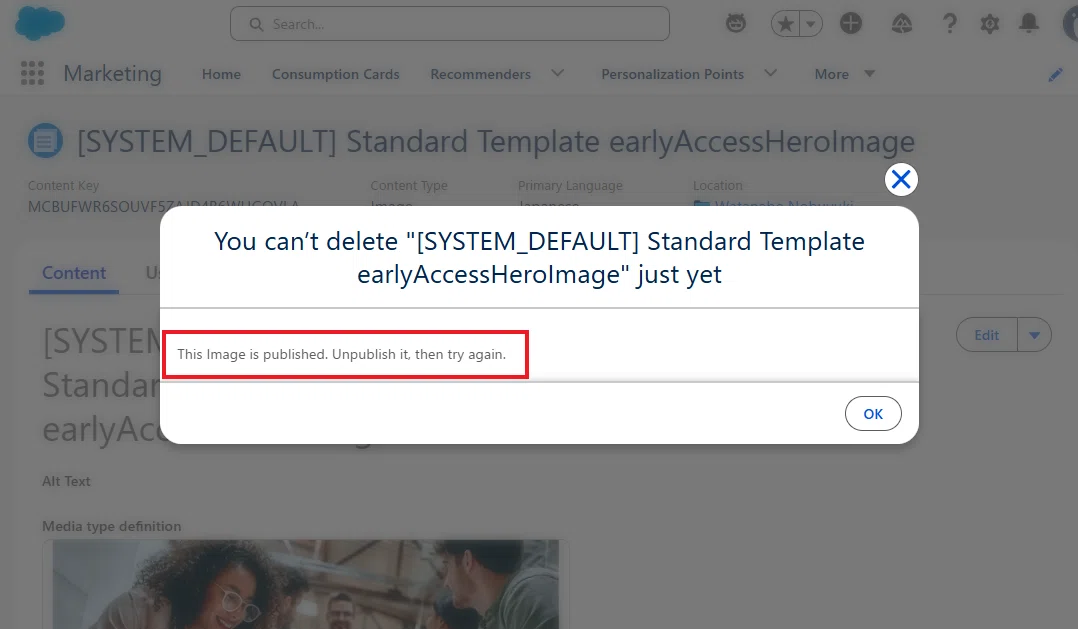Click the pencil edit navigation icon

coord(1055,74)
